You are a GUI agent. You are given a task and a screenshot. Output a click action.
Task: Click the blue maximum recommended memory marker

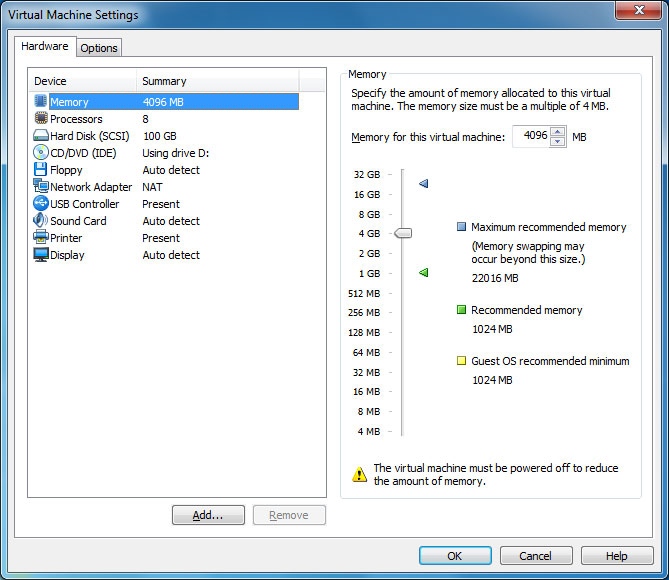[423, 184]
